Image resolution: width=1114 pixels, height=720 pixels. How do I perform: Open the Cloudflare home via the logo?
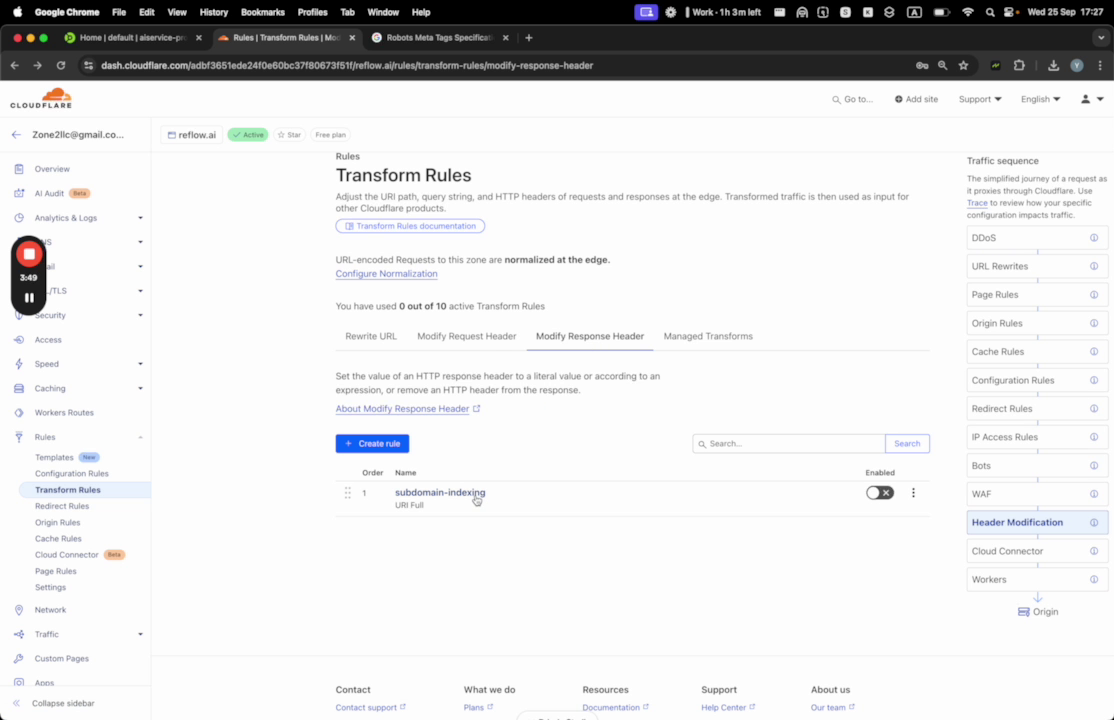pos(40,98)
